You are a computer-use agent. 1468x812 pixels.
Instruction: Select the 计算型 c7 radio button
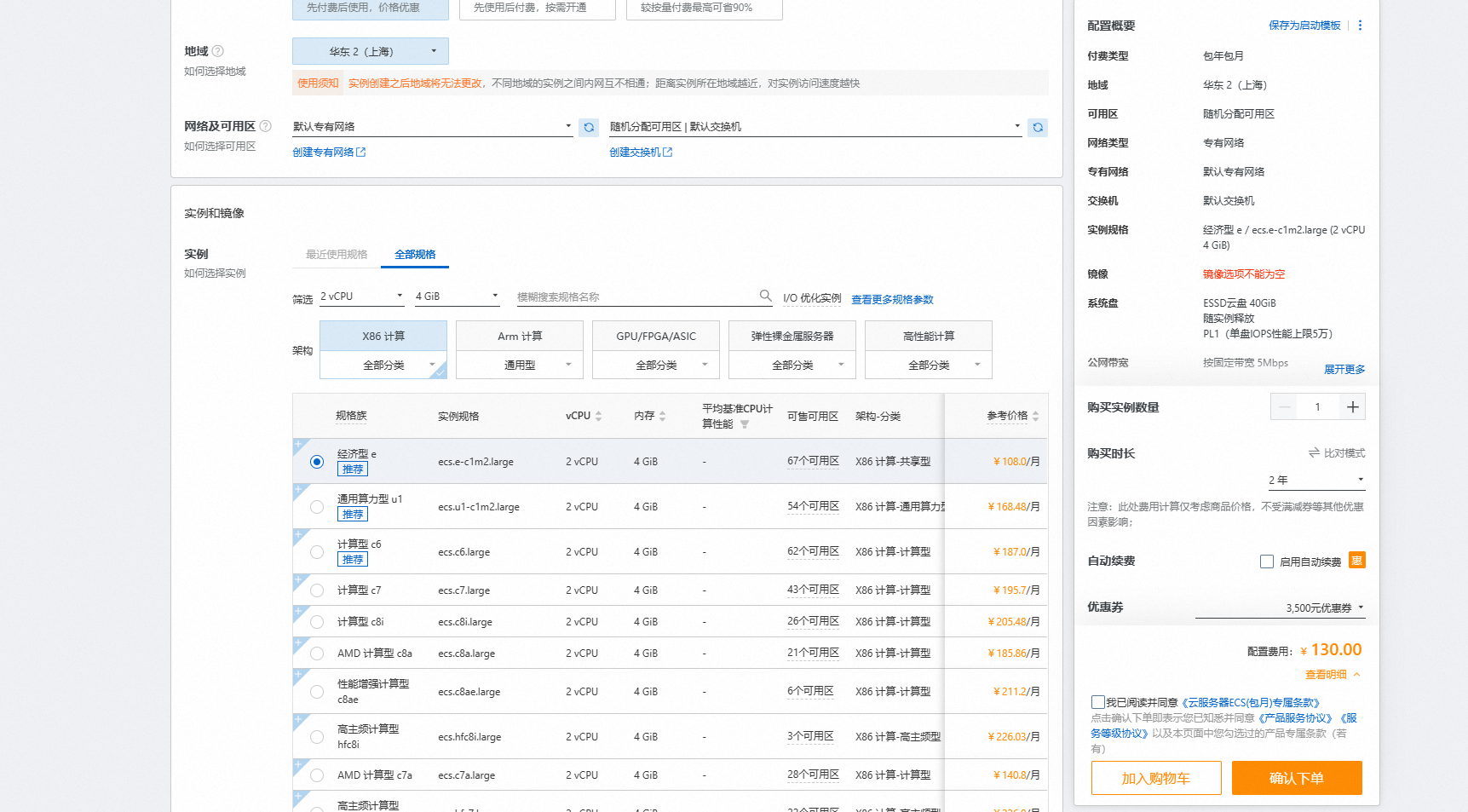click(x=317, y=590)
